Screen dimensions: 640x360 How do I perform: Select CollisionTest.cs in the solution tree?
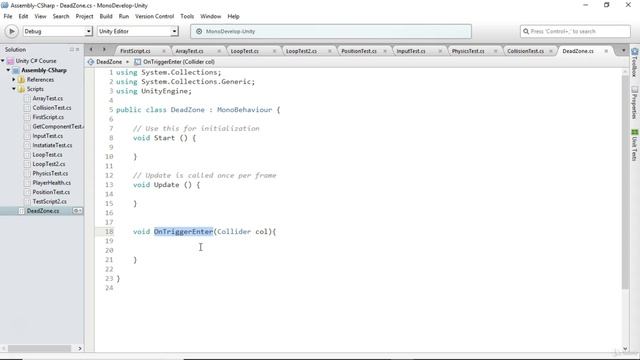click(x=52, y=108)
